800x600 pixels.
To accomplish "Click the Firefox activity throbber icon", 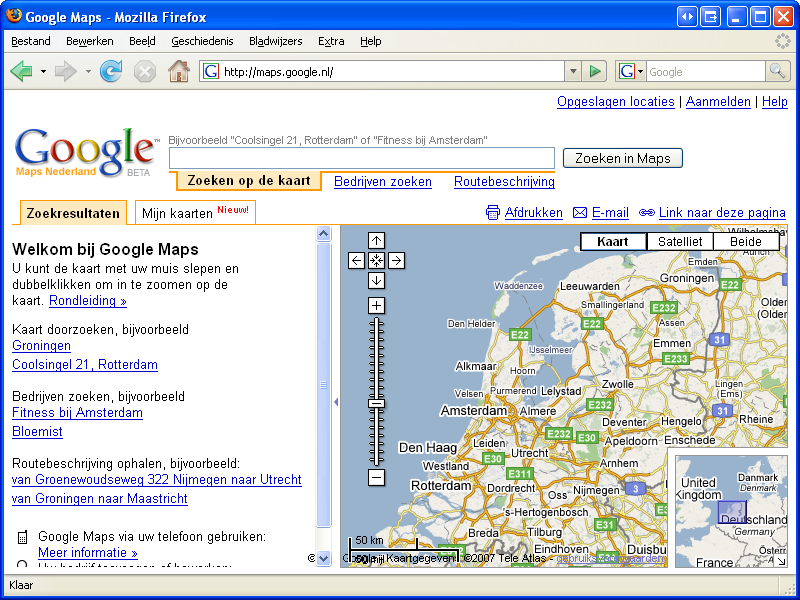I will click(782, 41).
